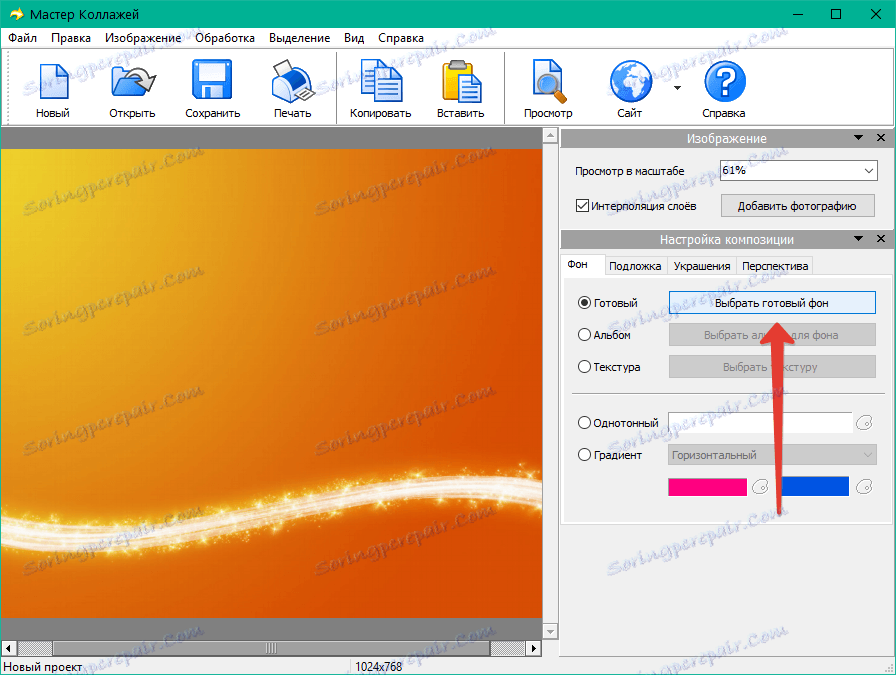Close the Настройка композиции panel
Screen dimensions: 896x675
(881, 238)
